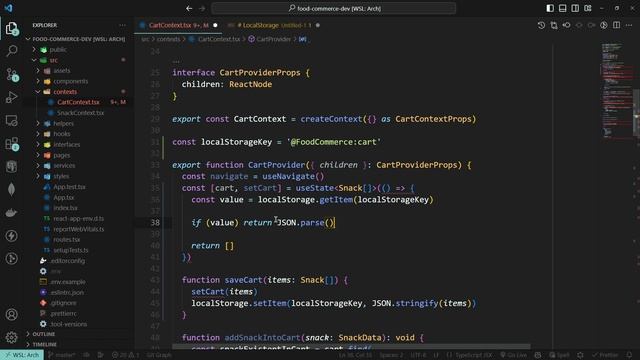
Task: Open .editorconfig file
Action: click(x=67, y=261)
